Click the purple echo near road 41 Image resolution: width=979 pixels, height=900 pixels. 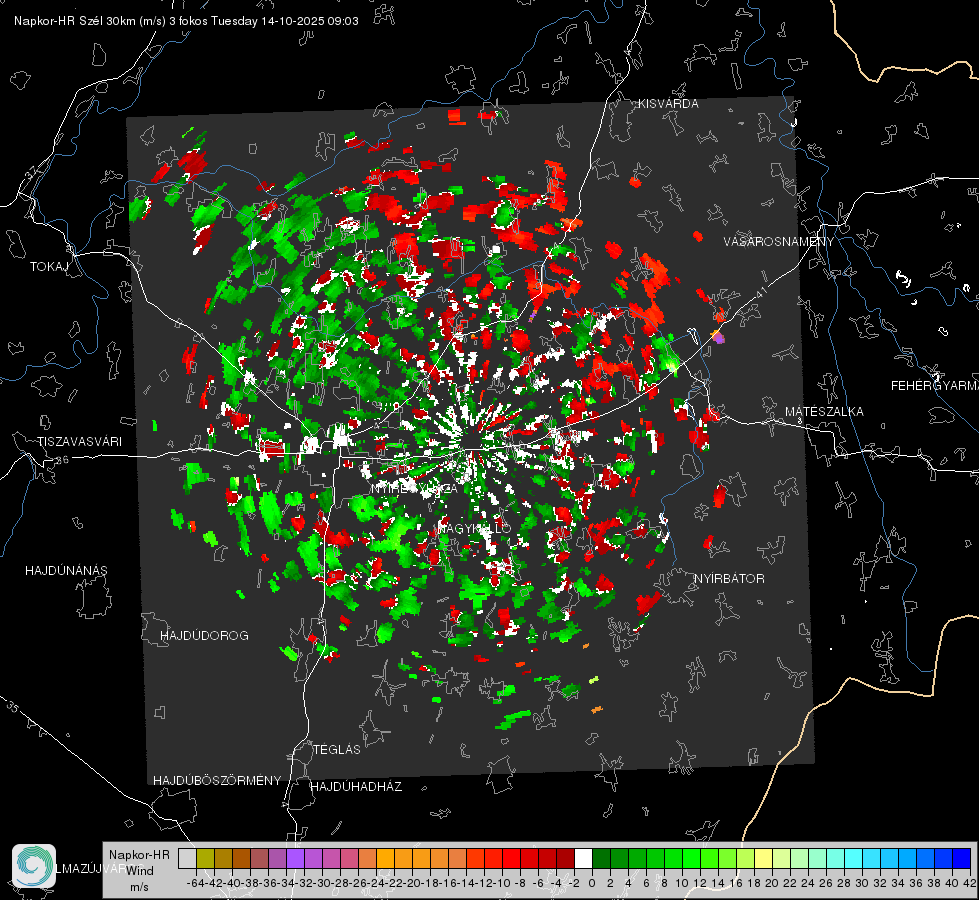pyautogui.click(x=719, y=338)
